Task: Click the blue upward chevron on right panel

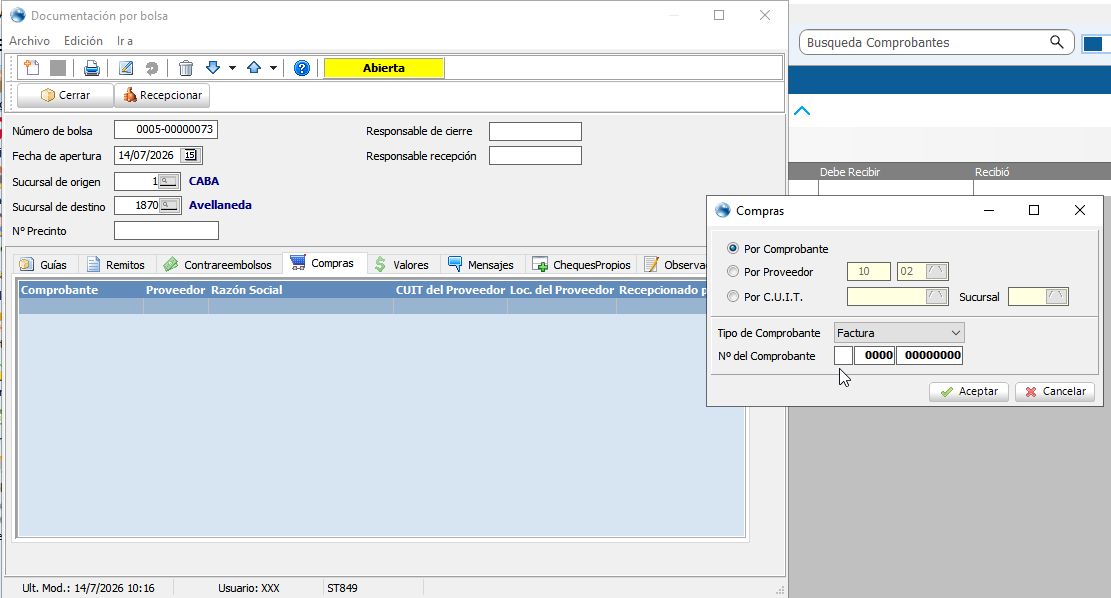Action: coord(802,111)
